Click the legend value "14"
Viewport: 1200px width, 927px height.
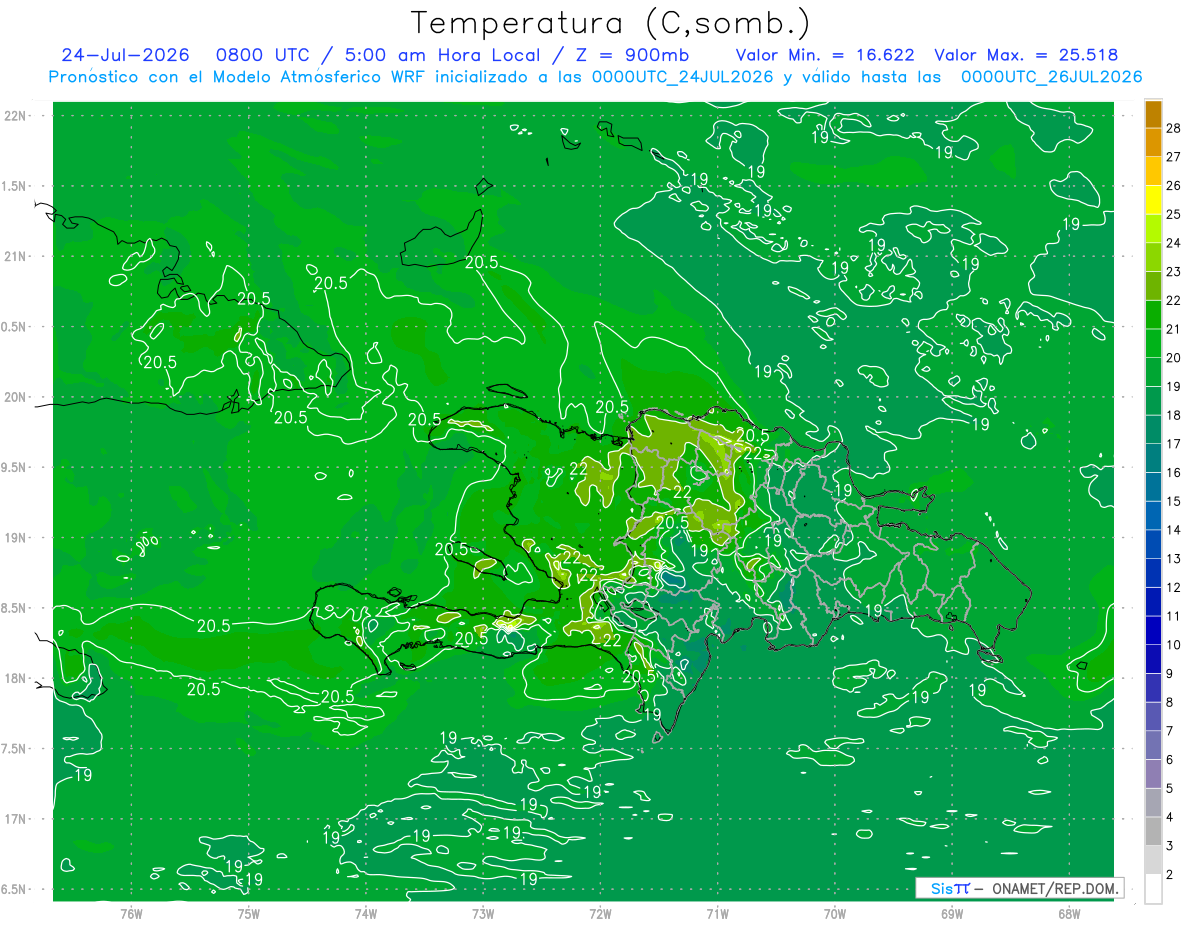point(1173,530)
